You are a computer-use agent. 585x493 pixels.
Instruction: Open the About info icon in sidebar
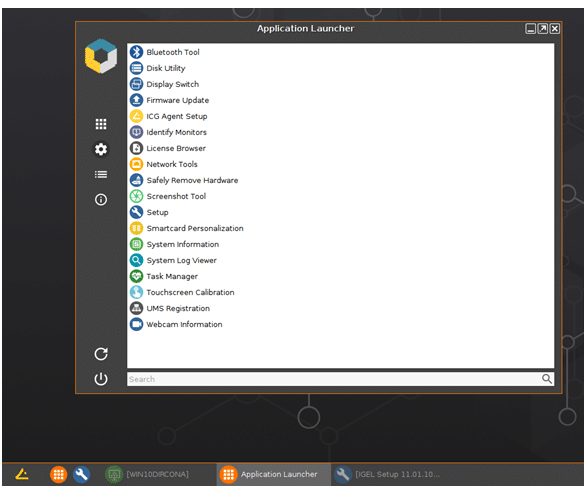[101, 200]
